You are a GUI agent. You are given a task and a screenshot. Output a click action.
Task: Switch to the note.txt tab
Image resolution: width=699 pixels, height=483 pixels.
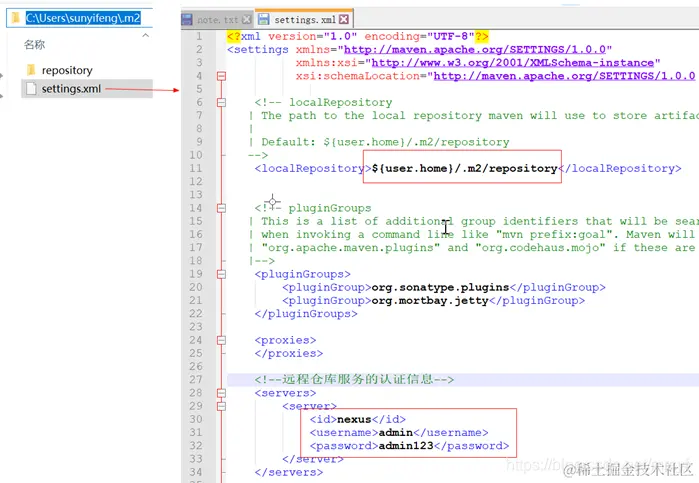pyautogui.click(x=218, y=20)
